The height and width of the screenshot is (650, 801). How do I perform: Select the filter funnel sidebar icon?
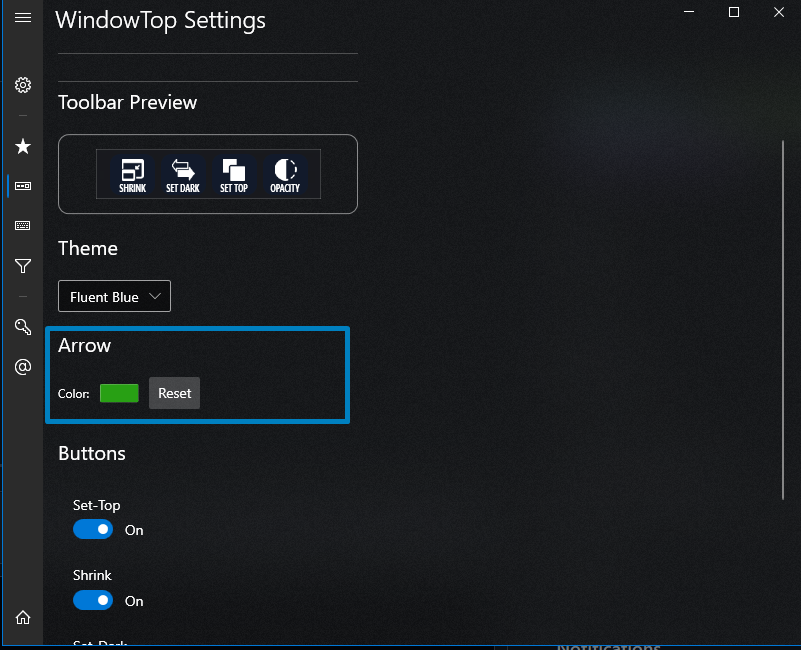tap(23, 266)
